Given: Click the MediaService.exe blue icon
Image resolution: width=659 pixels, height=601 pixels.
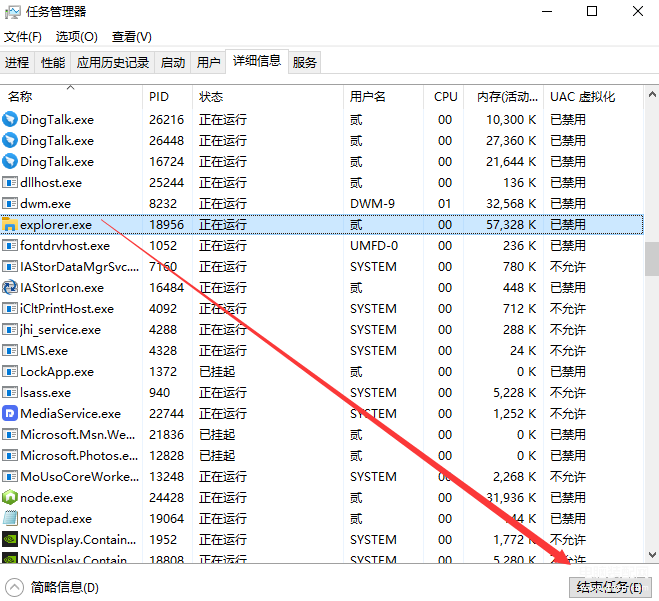Looking at the screenshot, I should point(10,414).
